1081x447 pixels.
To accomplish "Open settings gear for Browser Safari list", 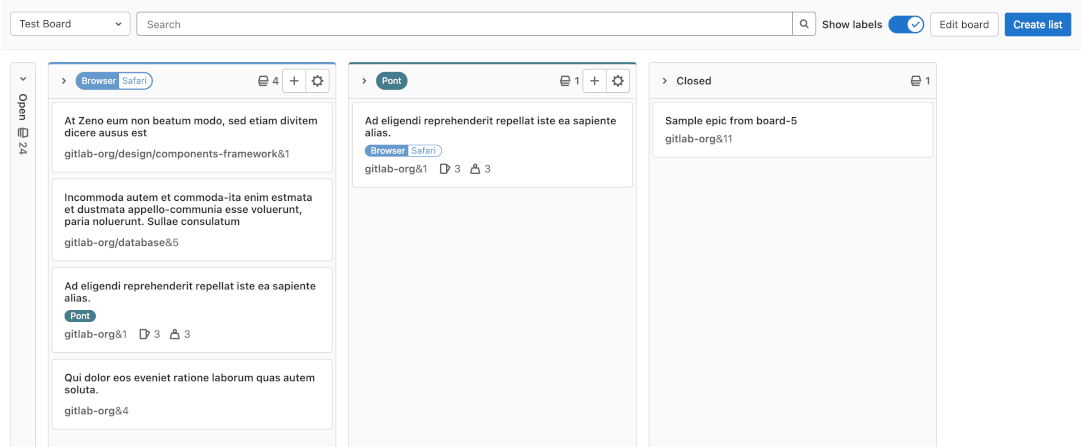I will coord(318,81).
